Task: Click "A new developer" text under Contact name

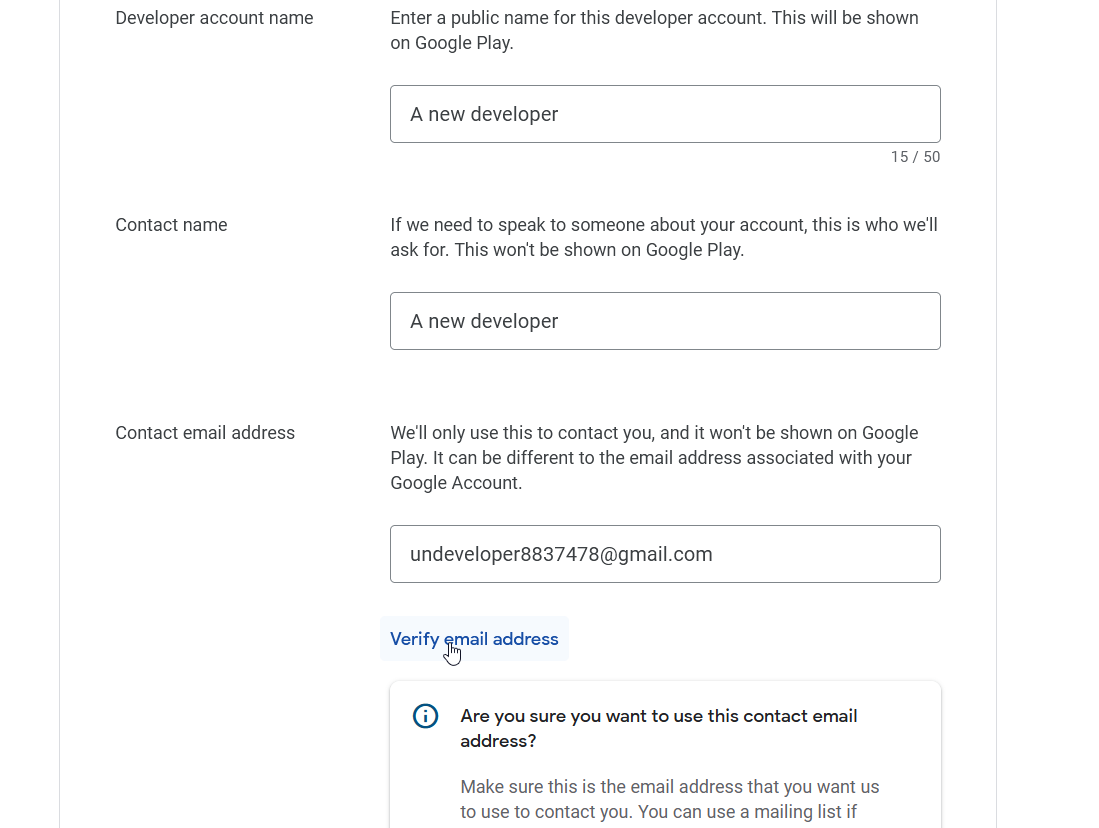Action: point(484,321)
